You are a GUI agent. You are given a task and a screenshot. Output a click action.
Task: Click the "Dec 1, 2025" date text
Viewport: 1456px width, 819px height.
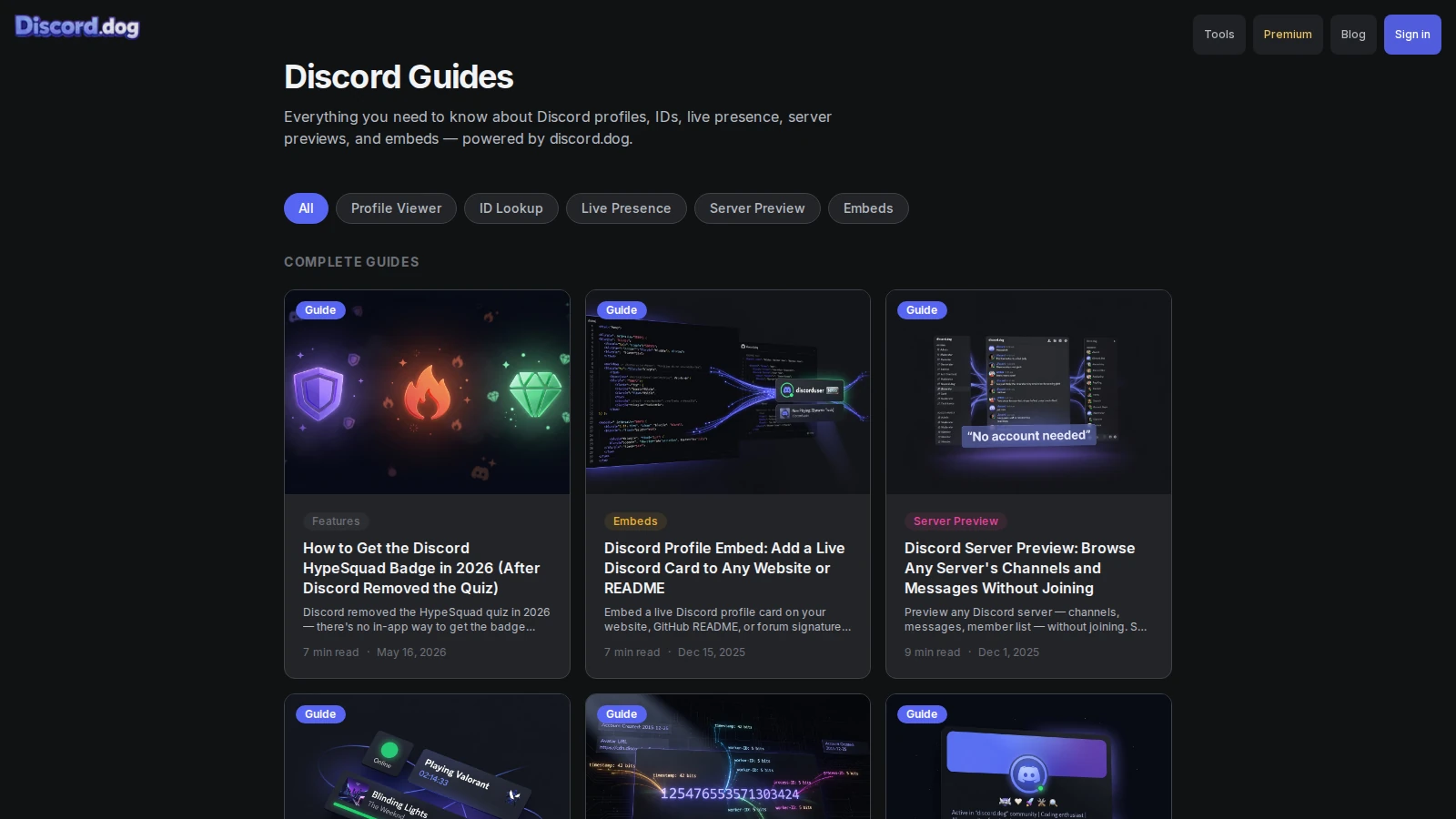coord(1008,652)
